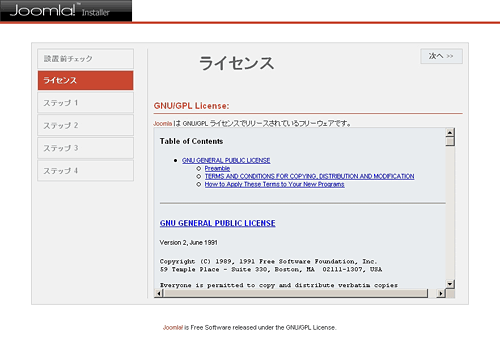Click the horizontal scroll right arrow
Image resolution: width=500 pixels, height=363 pixels.
tap(441, 293)
